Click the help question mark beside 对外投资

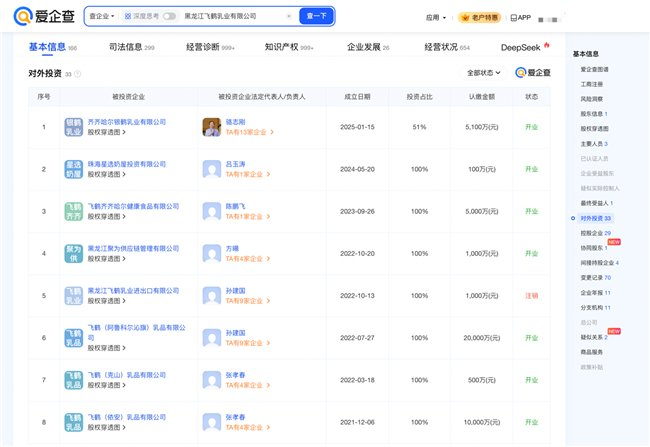(78, 74)
